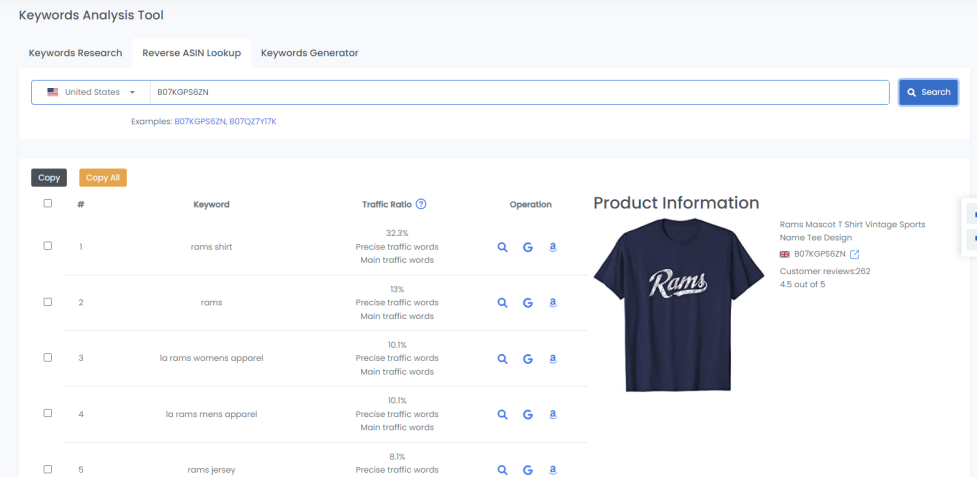The image size is (977, 477).
Task: Click the orange Copy All button
Action: point(103,177)
